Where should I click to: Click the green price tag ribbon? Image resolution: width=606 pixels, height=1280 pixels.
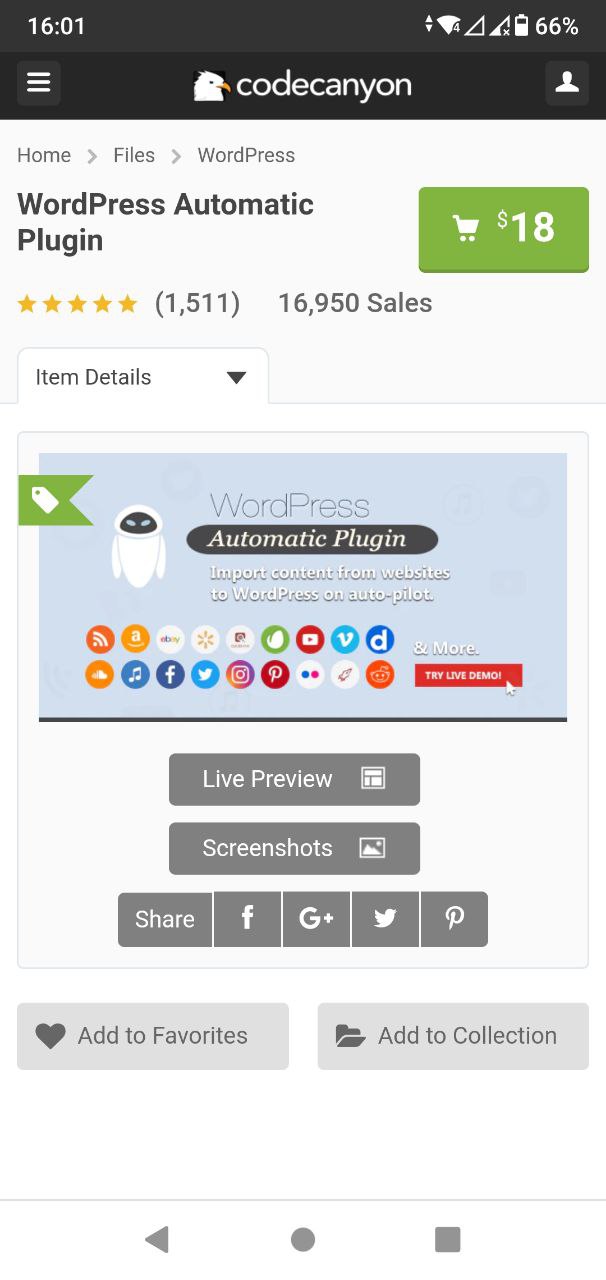tap(55, 500)
